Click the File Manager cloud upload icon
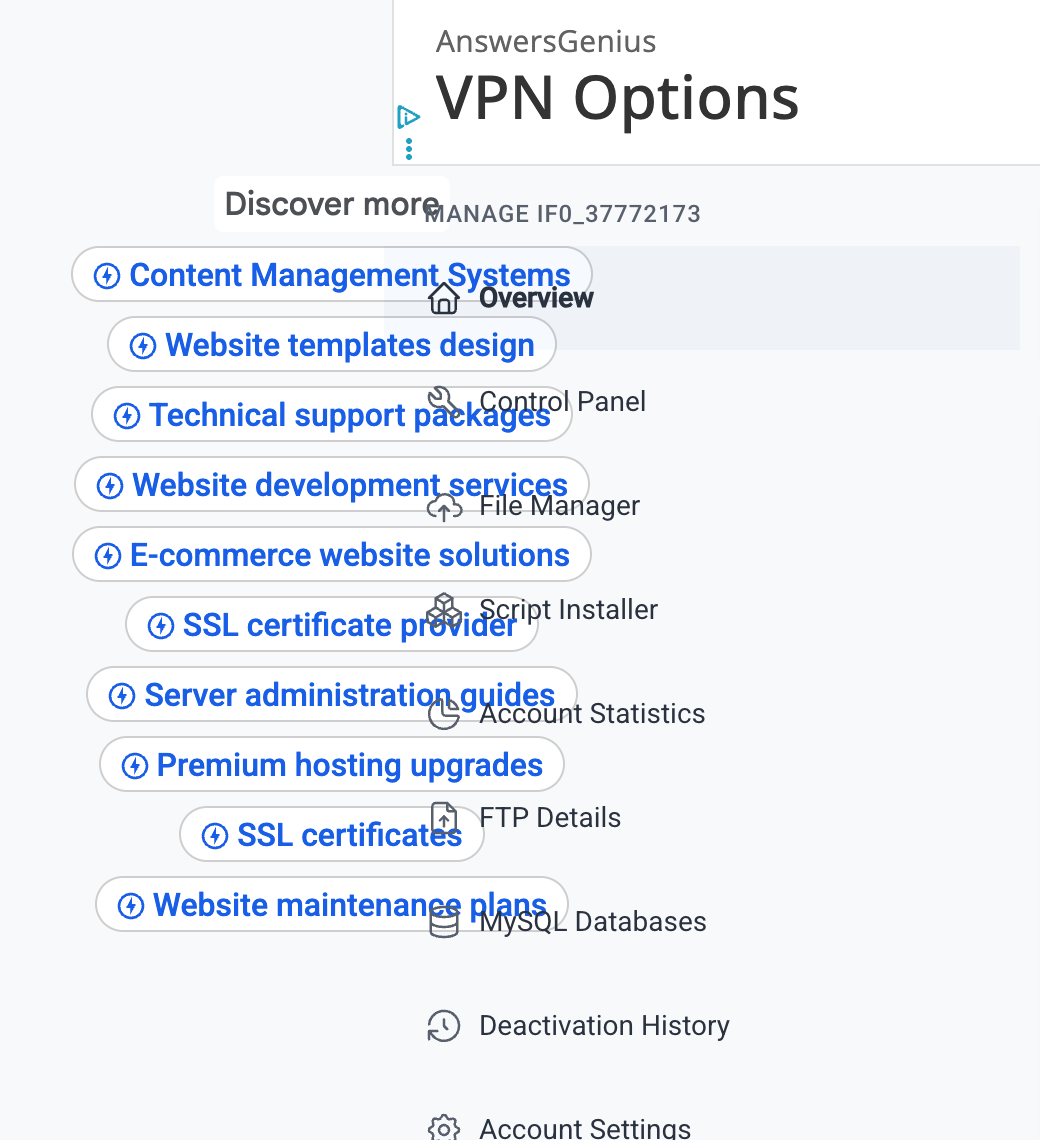This screenshot has width=1040, height=1140. coord(444,508)
